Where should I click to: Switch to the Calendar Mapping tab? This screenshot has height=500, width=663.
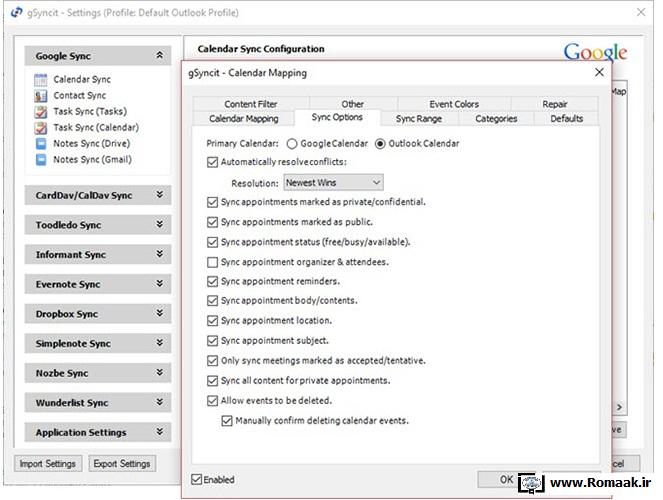244,119
